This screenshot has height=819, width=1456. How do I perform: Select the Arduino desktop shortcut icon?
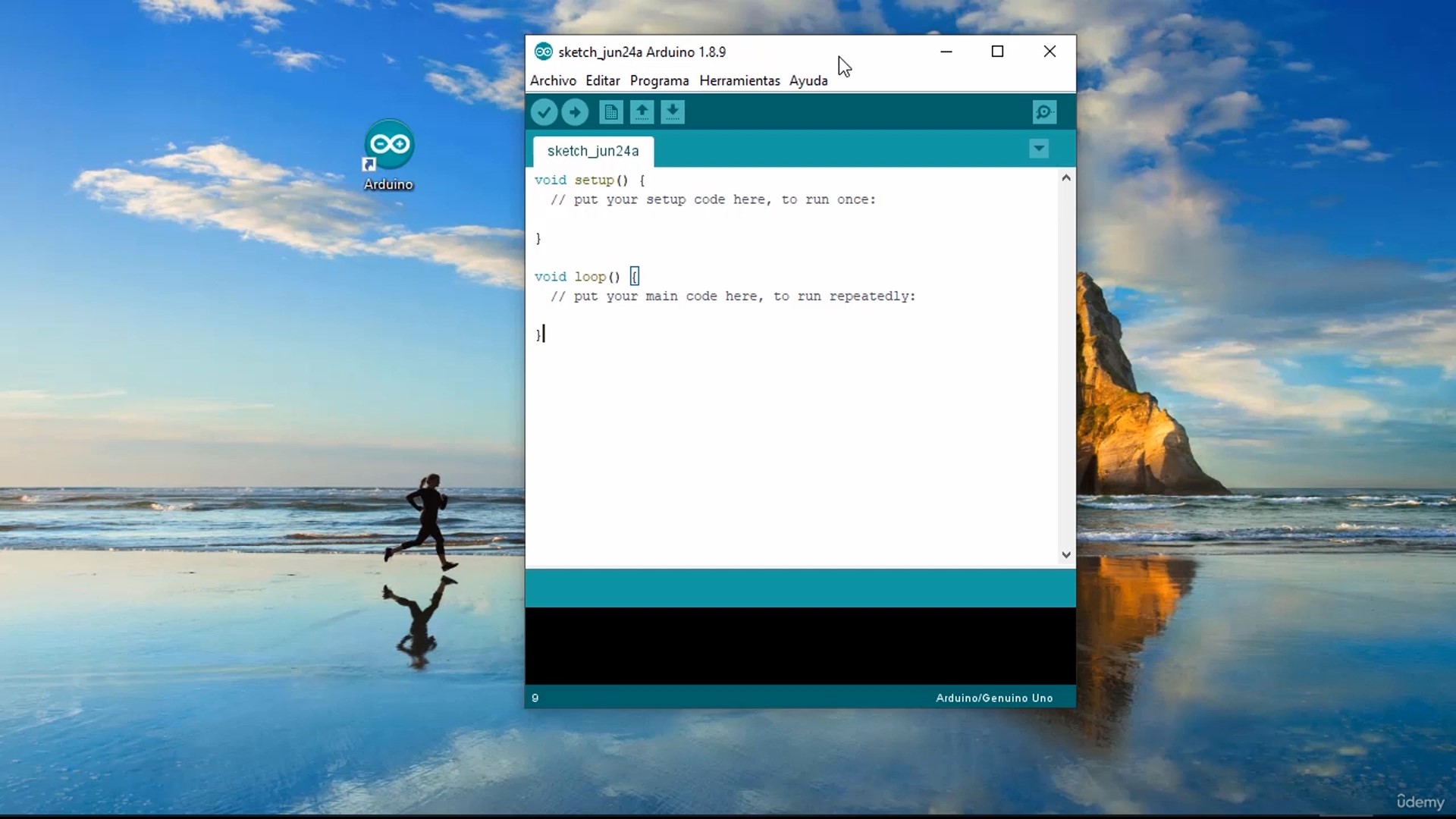tap(388, 154)
